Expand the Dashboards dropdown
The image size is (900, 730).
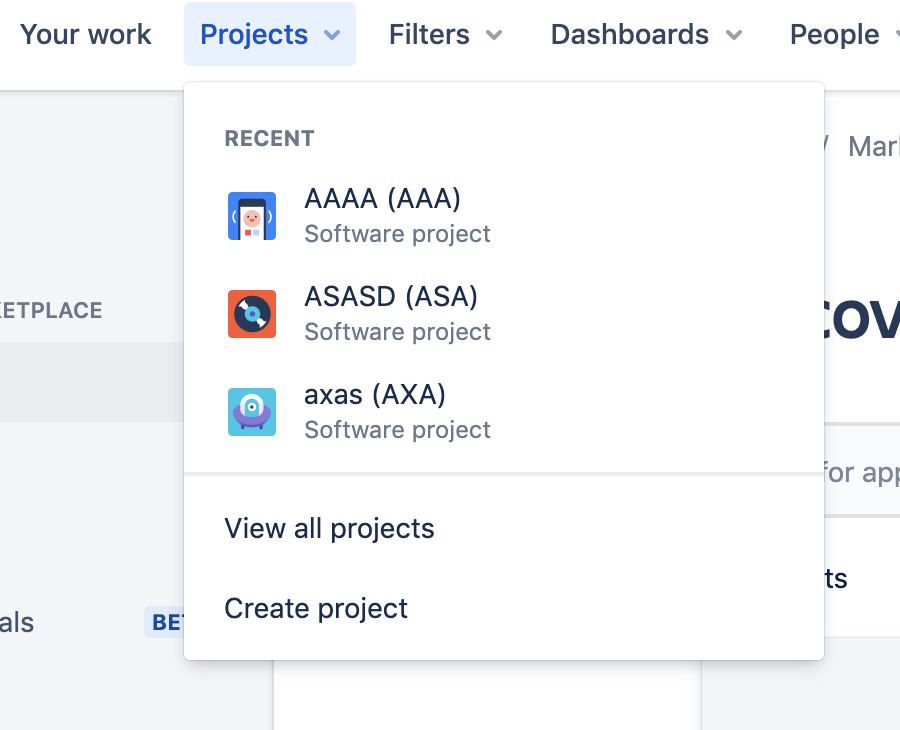click(x=646, y=34)
